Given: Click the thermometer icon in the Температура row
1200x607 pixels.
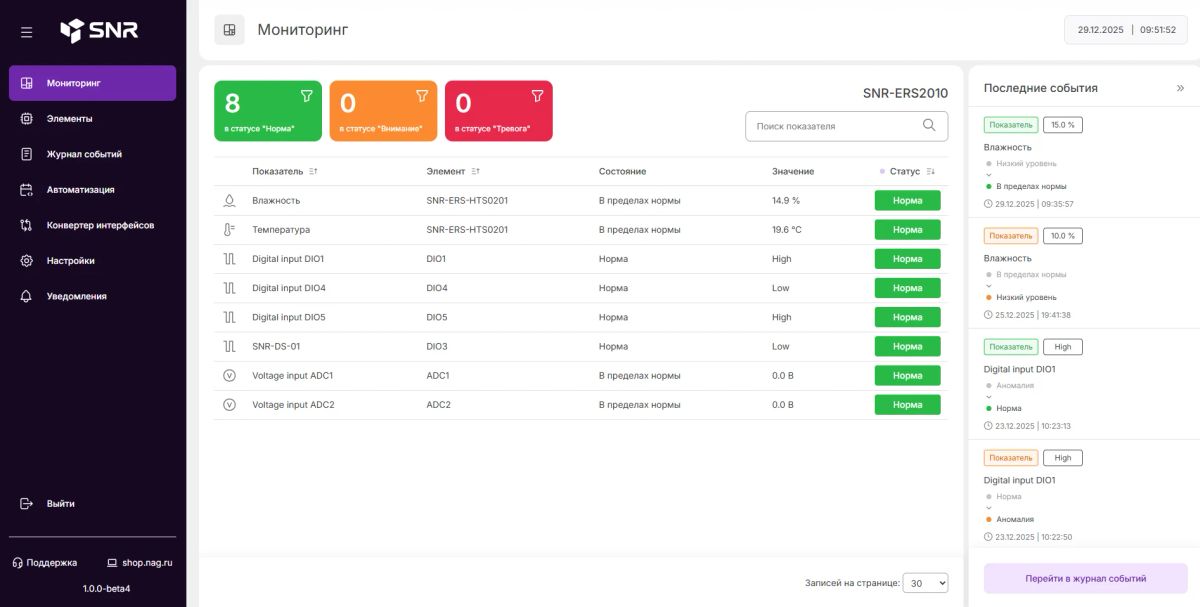Looking at the screenshot, I should click(229, 229).
